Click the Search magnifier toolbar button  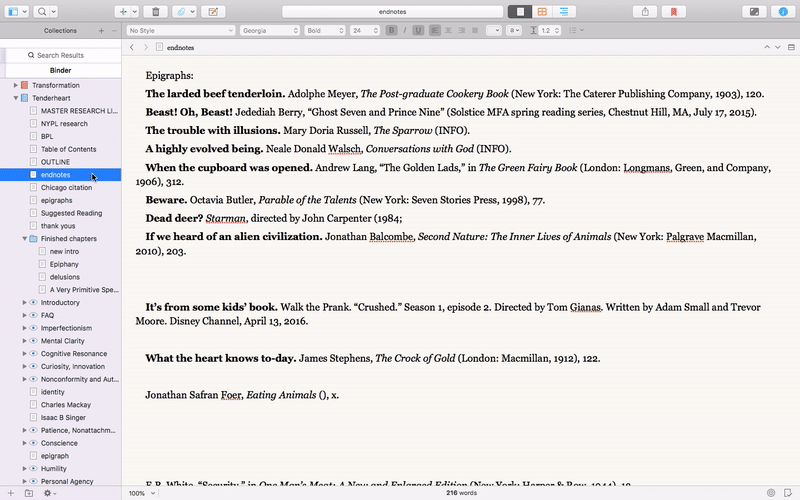(42, 11)
